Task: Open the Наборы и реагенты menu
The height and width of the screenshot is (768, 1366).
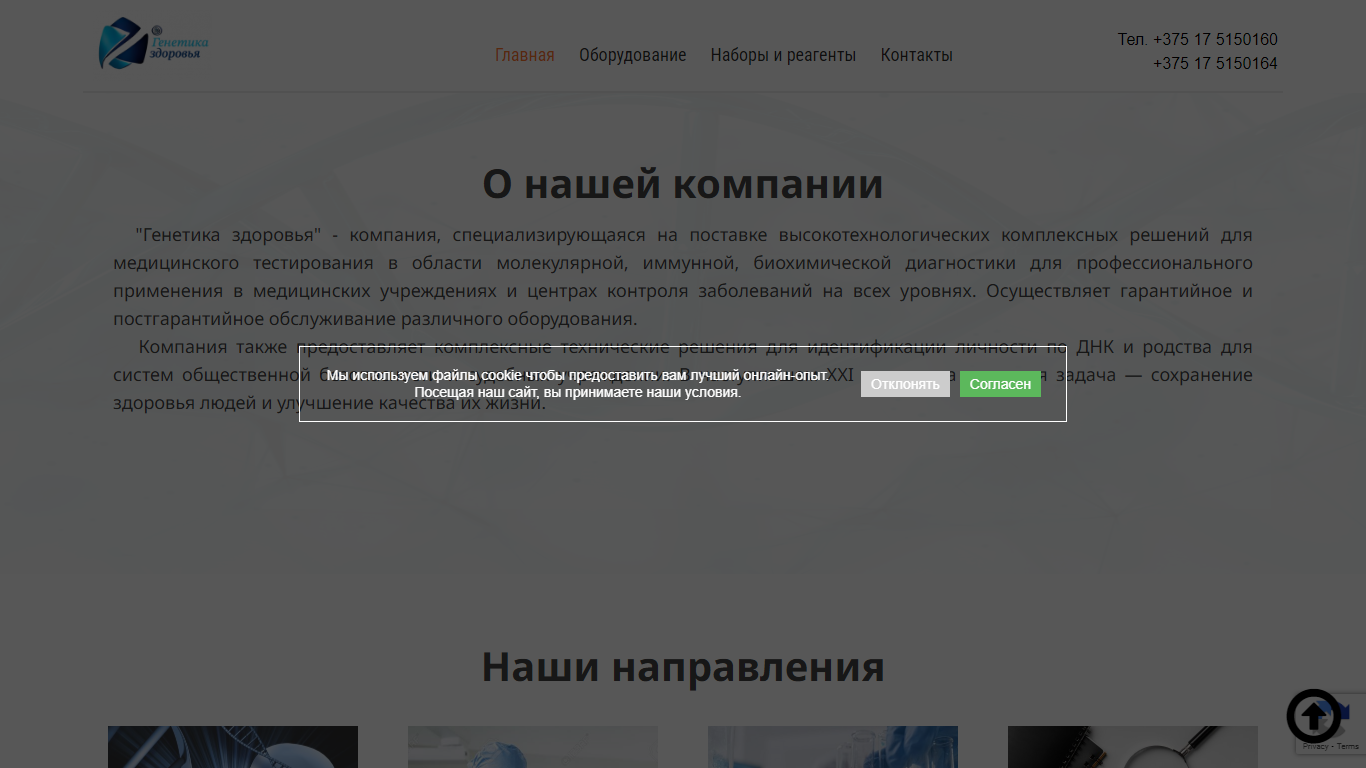Action: (783, 55)
